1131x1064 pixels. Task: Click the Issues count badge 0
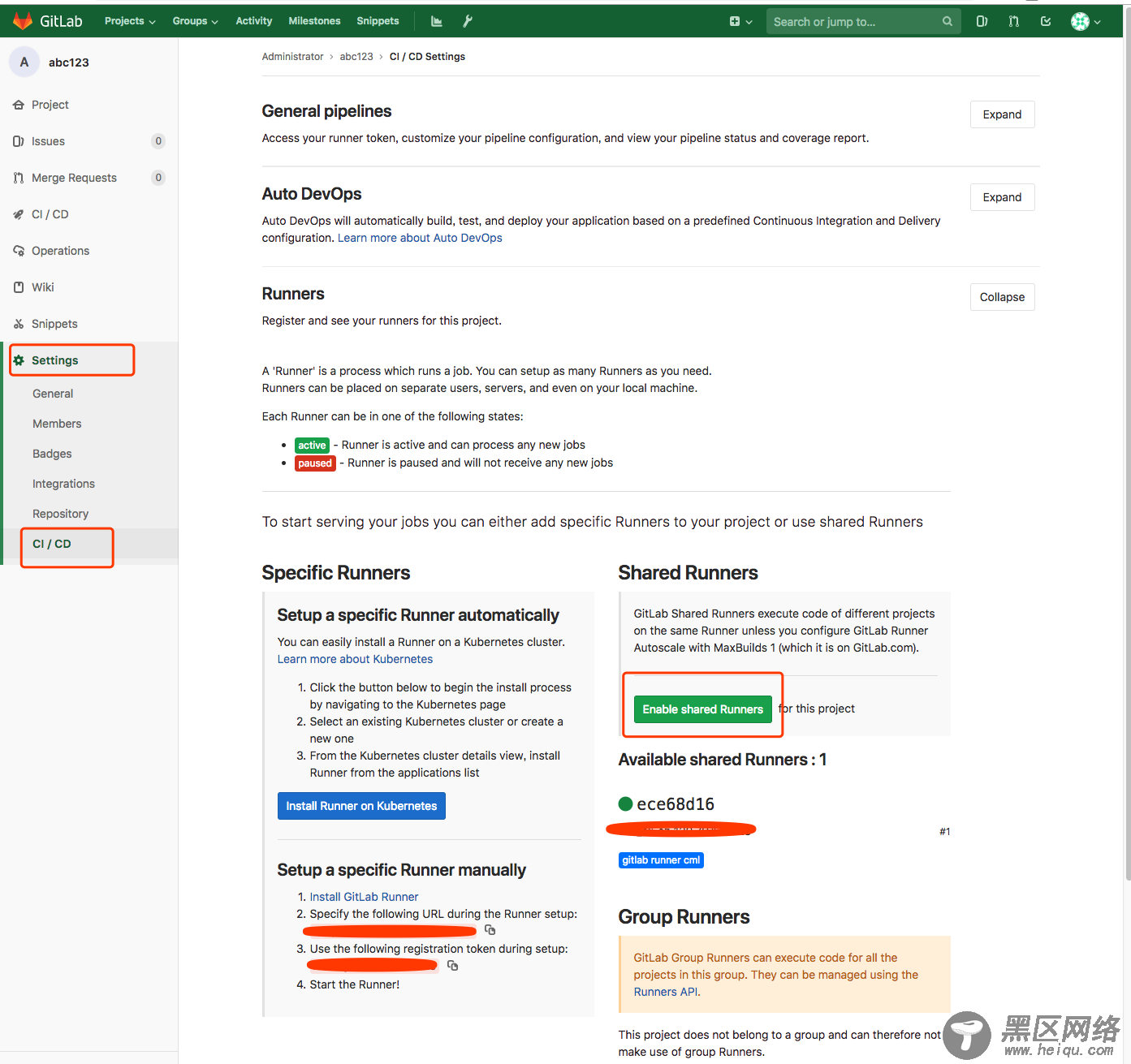click(x=158, y=141)
